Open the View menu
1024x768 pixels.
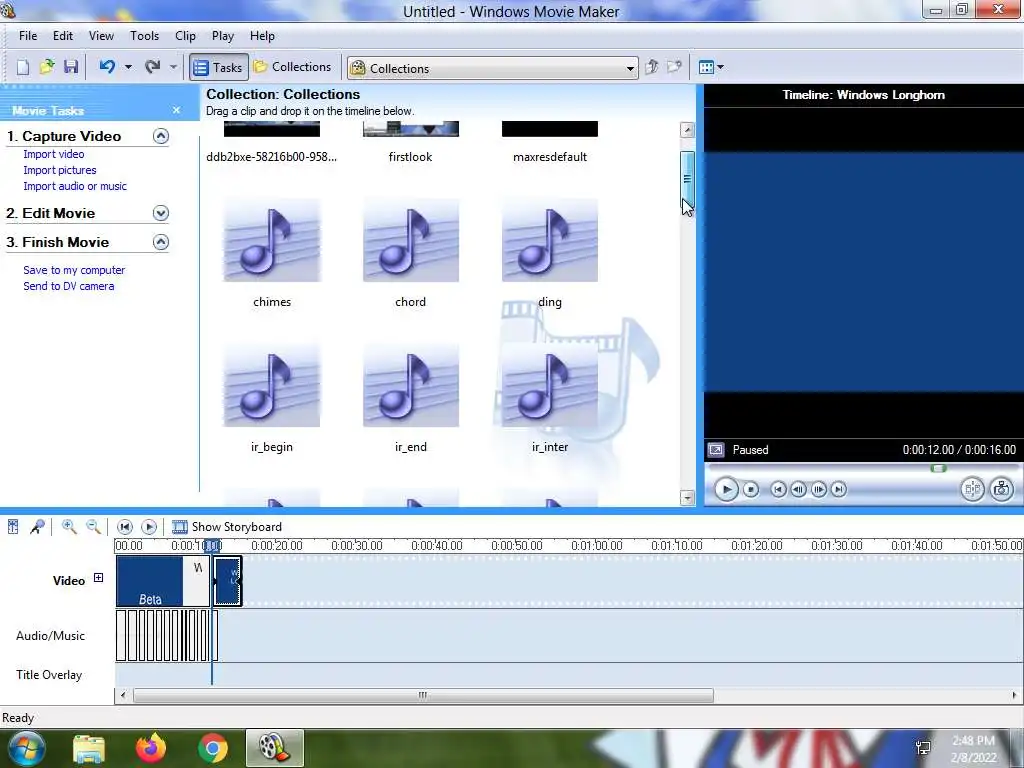101,36
